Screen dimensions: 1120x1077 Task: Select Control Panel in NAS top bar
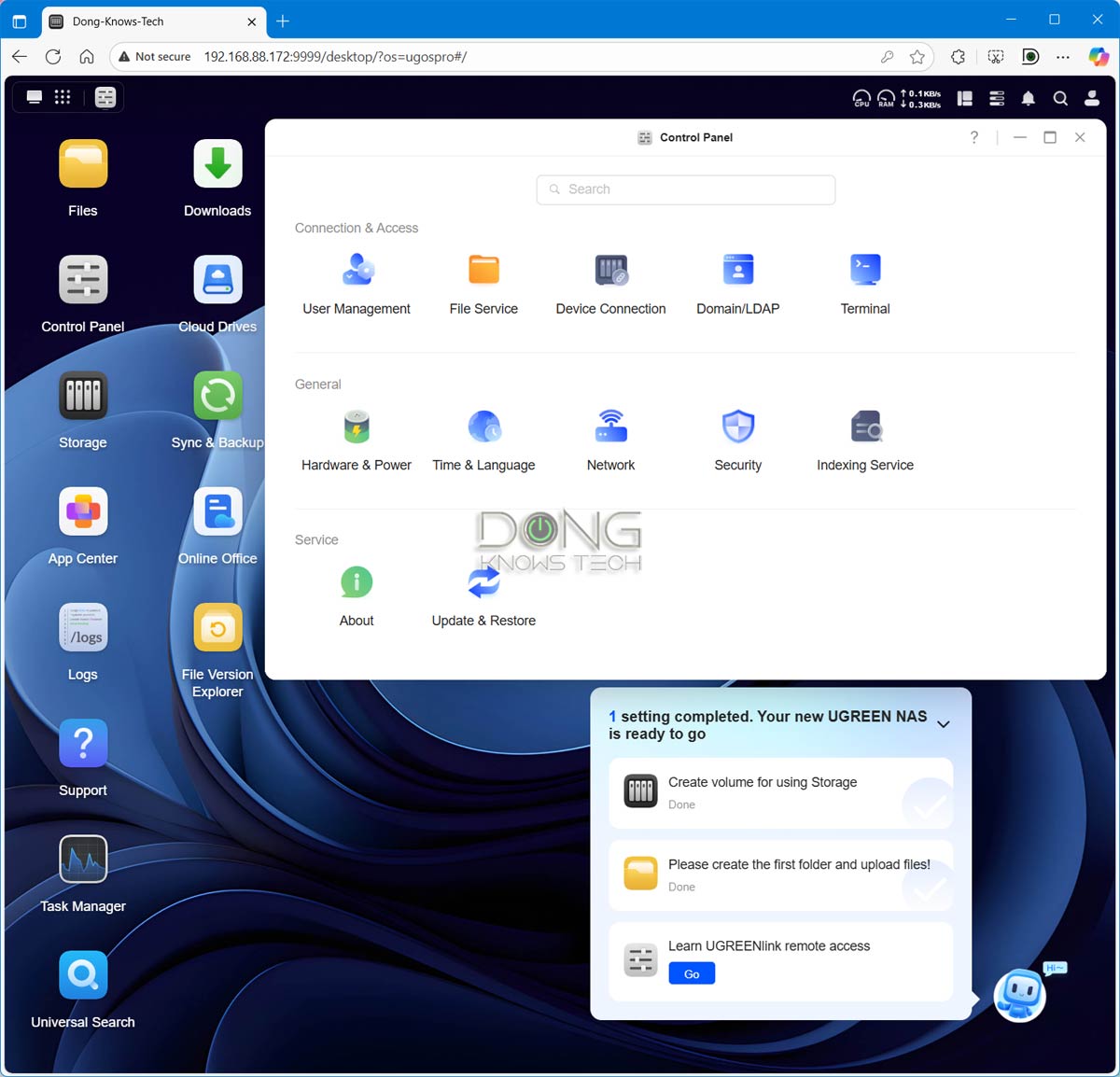click(x=105, y=97)
